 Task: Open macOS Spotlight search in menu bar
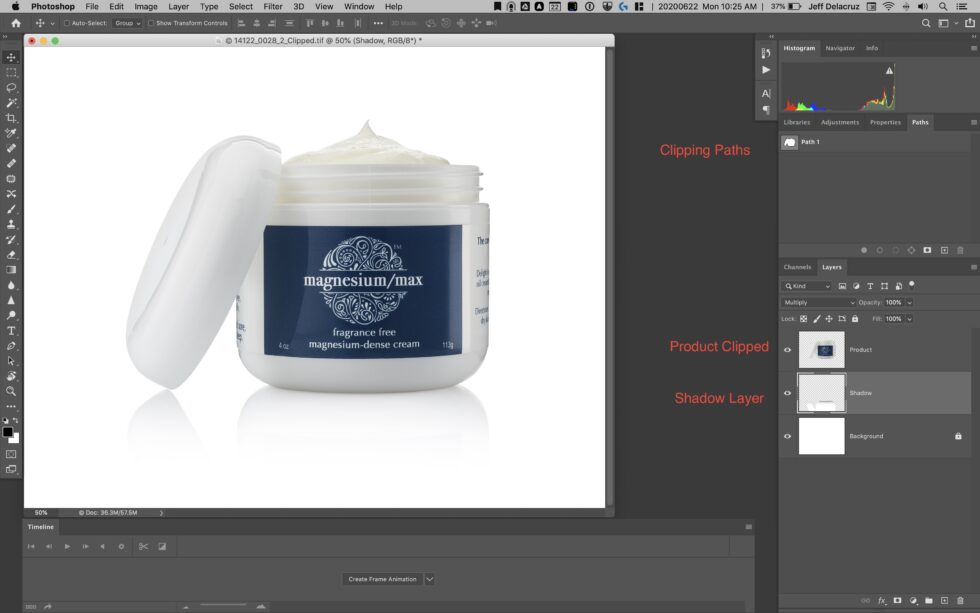pyautogui.click(x=942, y=6)
